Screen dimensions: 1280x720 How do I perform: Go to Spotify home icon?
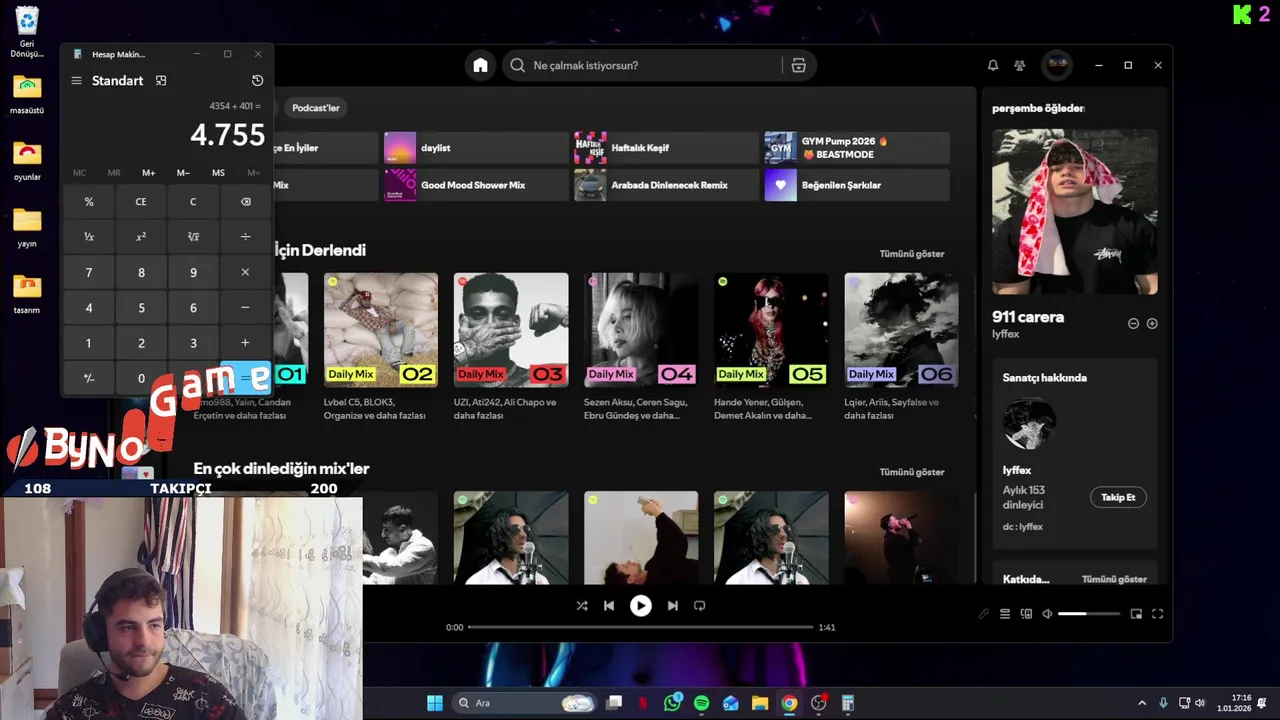[481, 65]
